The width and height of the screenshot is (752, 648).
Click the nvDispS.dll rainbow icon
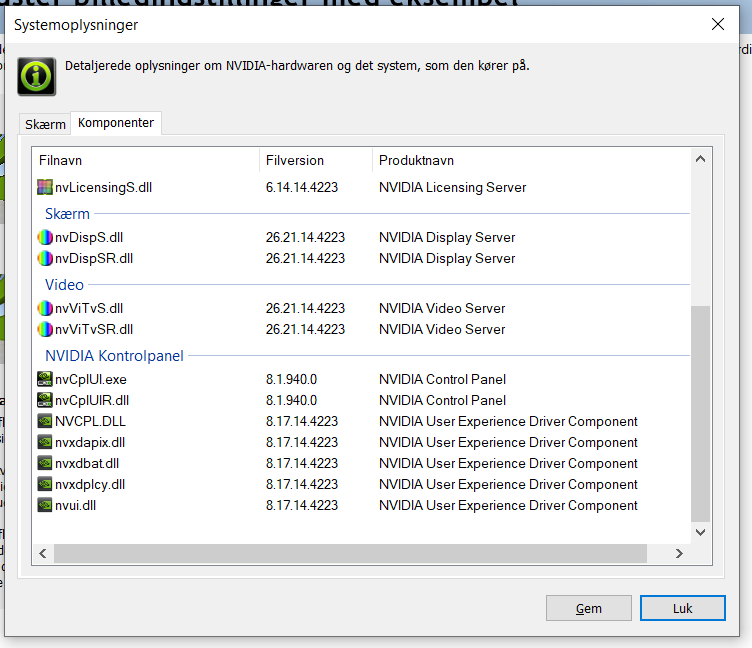click(45, 237)
